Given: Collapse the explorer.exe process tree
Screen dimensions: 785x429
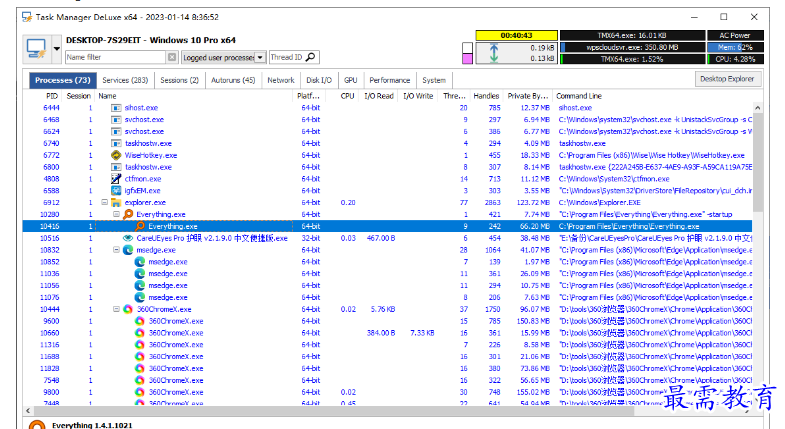Looking at the screenshot, I should pyautogui.click(x=104, y=202).
